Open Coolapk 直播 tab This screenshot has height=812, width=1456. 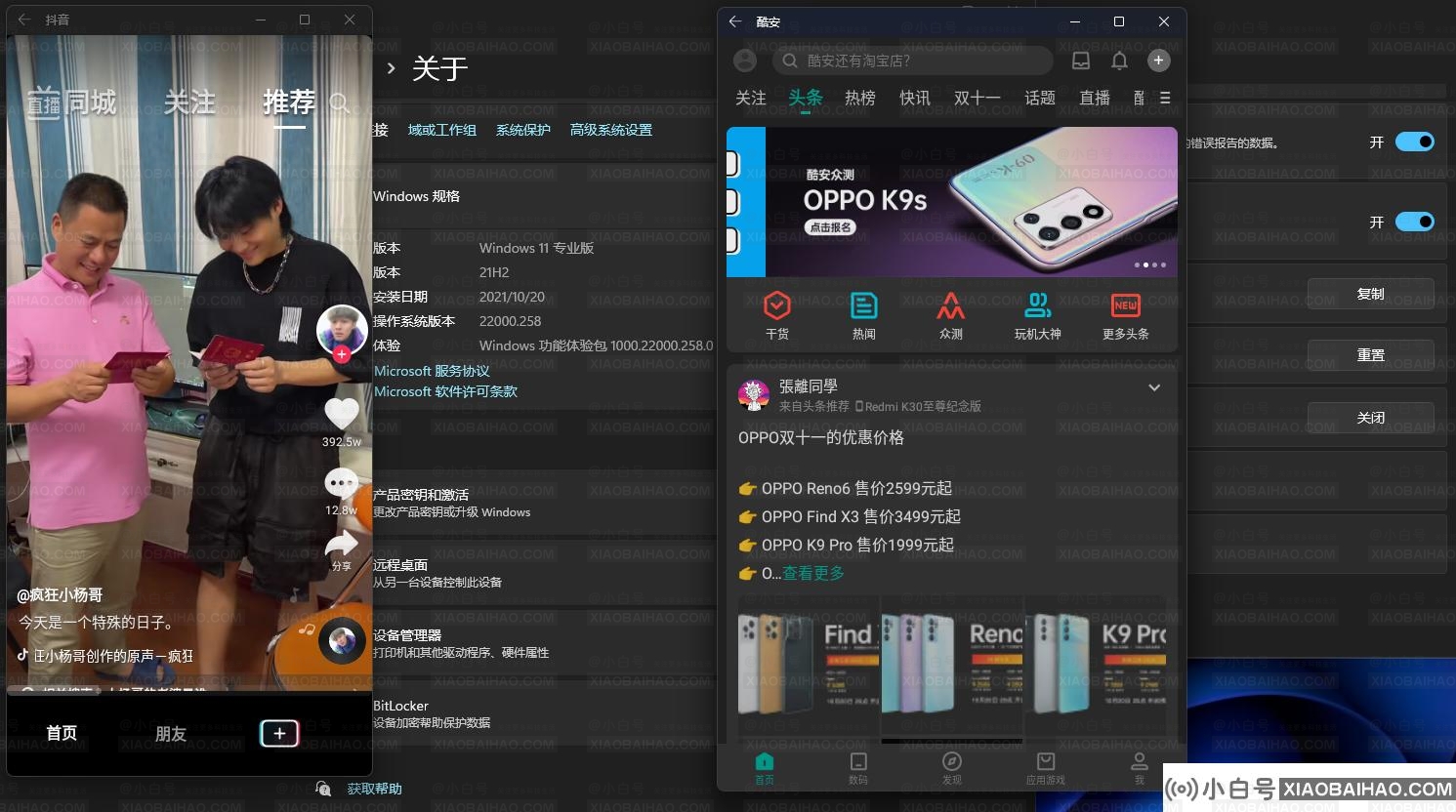(x=1095, y=98)
